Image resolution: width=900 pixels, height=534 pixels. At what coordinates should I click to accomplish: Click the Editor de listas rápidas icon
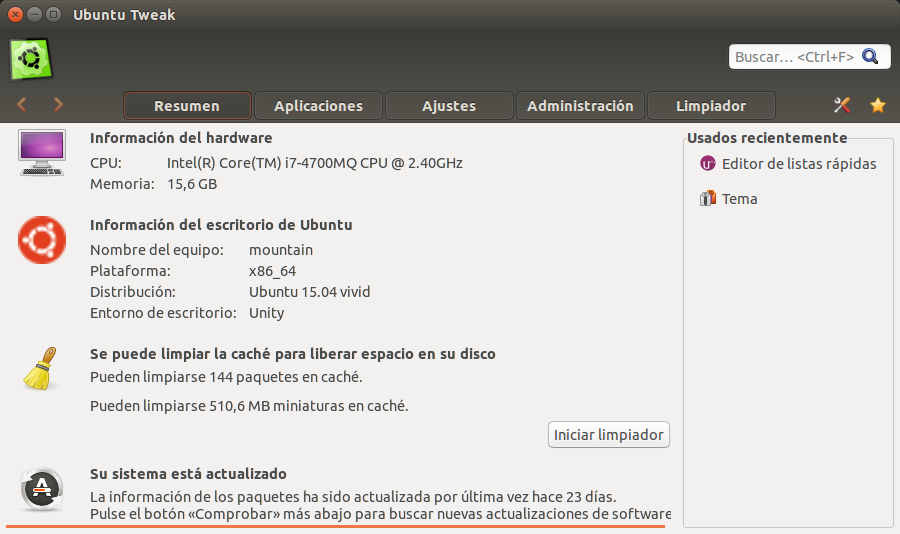click(708, 164)
